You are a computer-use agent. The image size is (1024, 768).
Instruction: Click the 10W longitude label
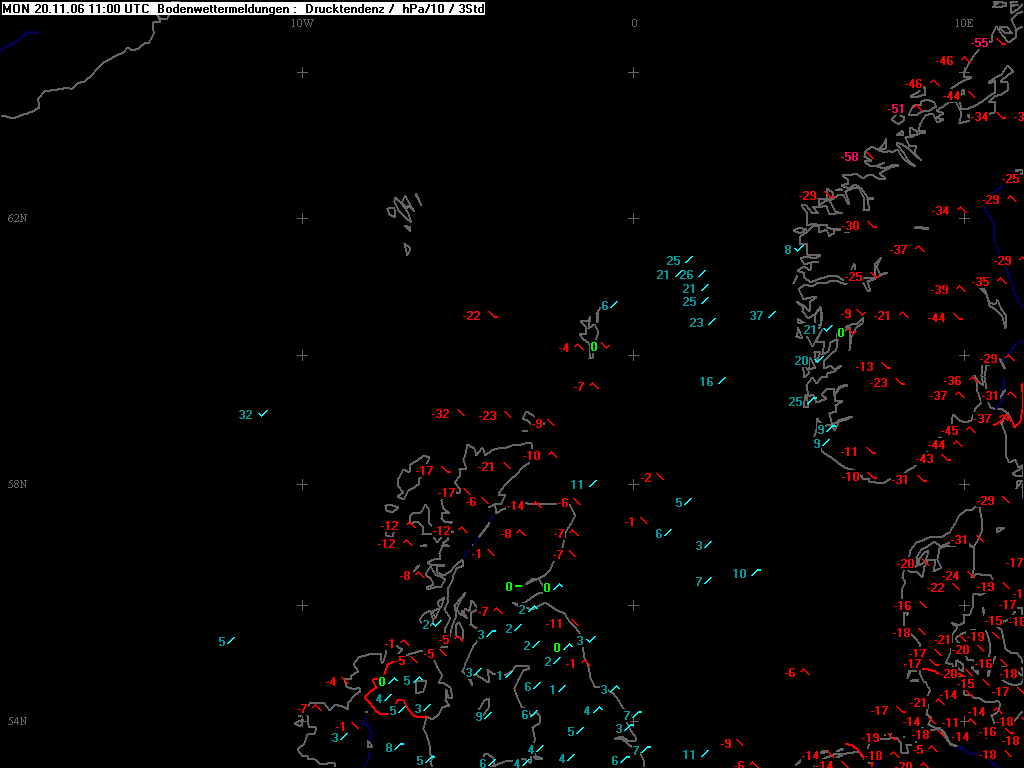tap(302, 23)
